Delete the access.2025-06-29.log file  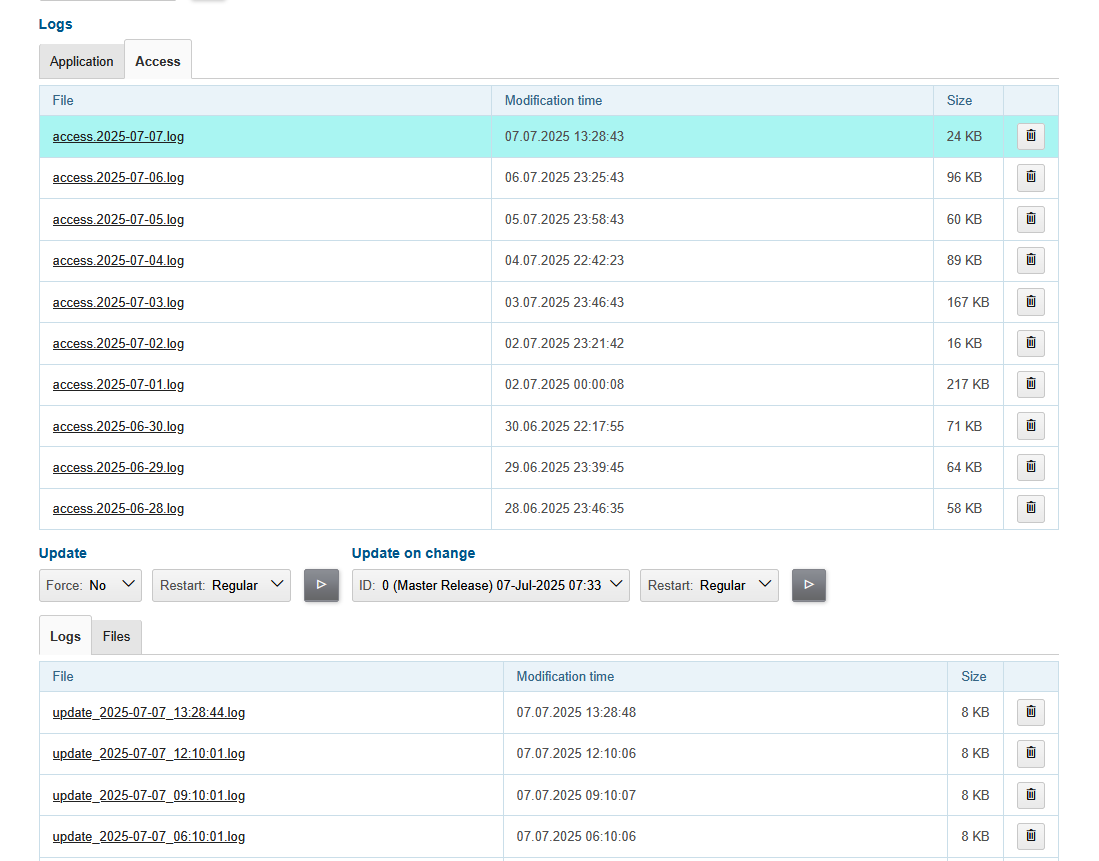pos(1030,466)
